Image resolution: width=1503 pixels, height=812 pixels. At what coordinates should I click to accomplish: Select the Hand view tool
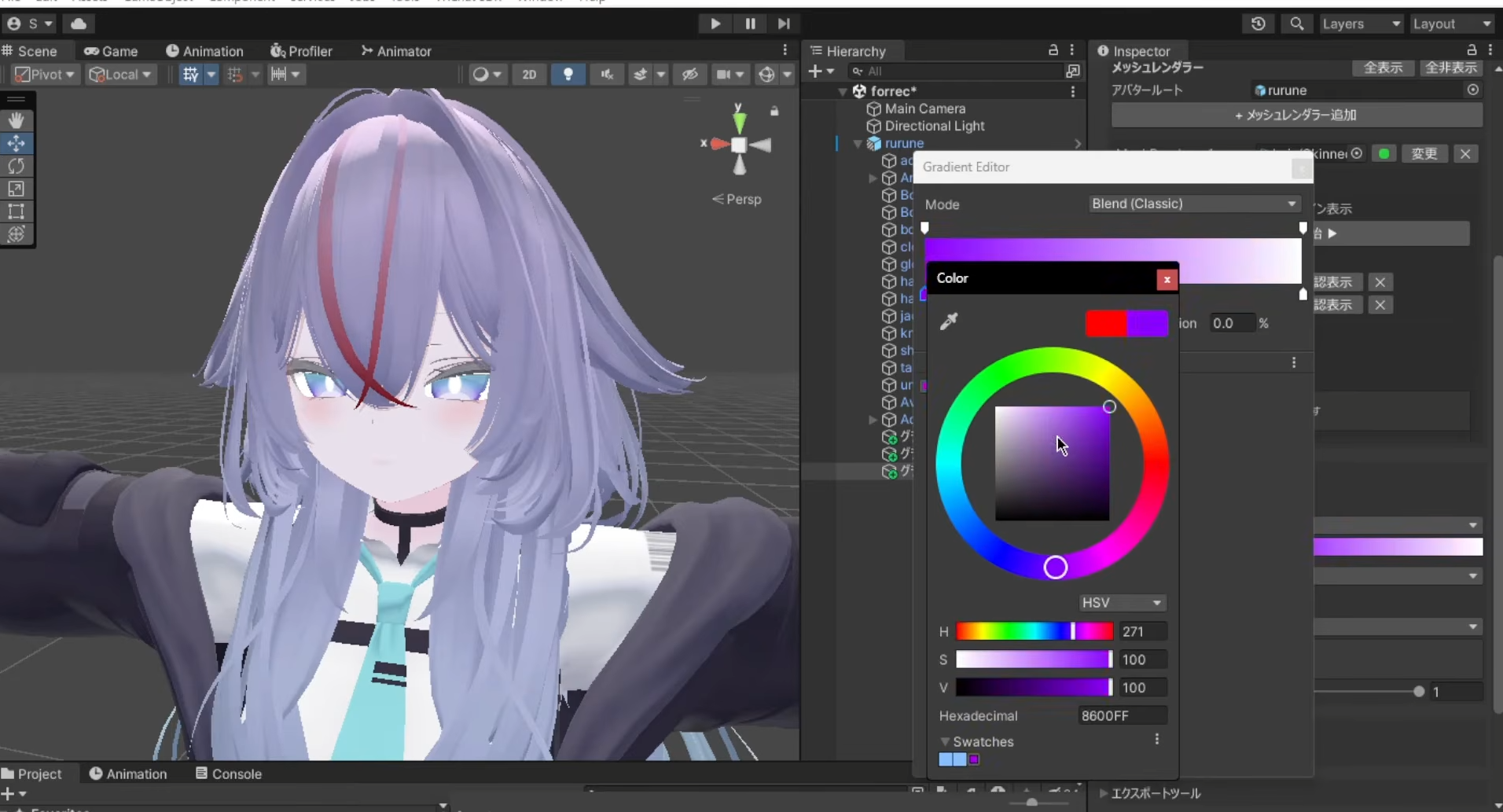(17, 120)
